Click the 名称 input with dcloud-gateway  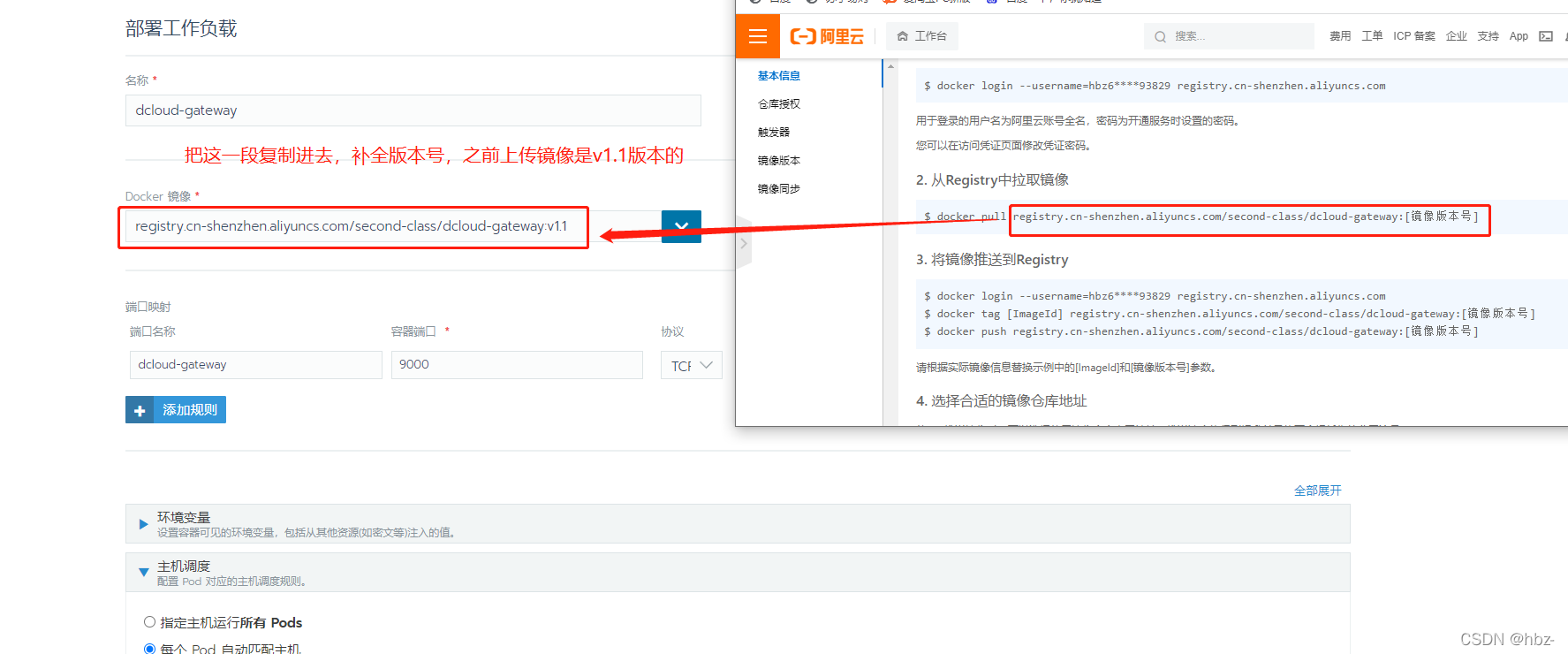[x=413, y=110]
